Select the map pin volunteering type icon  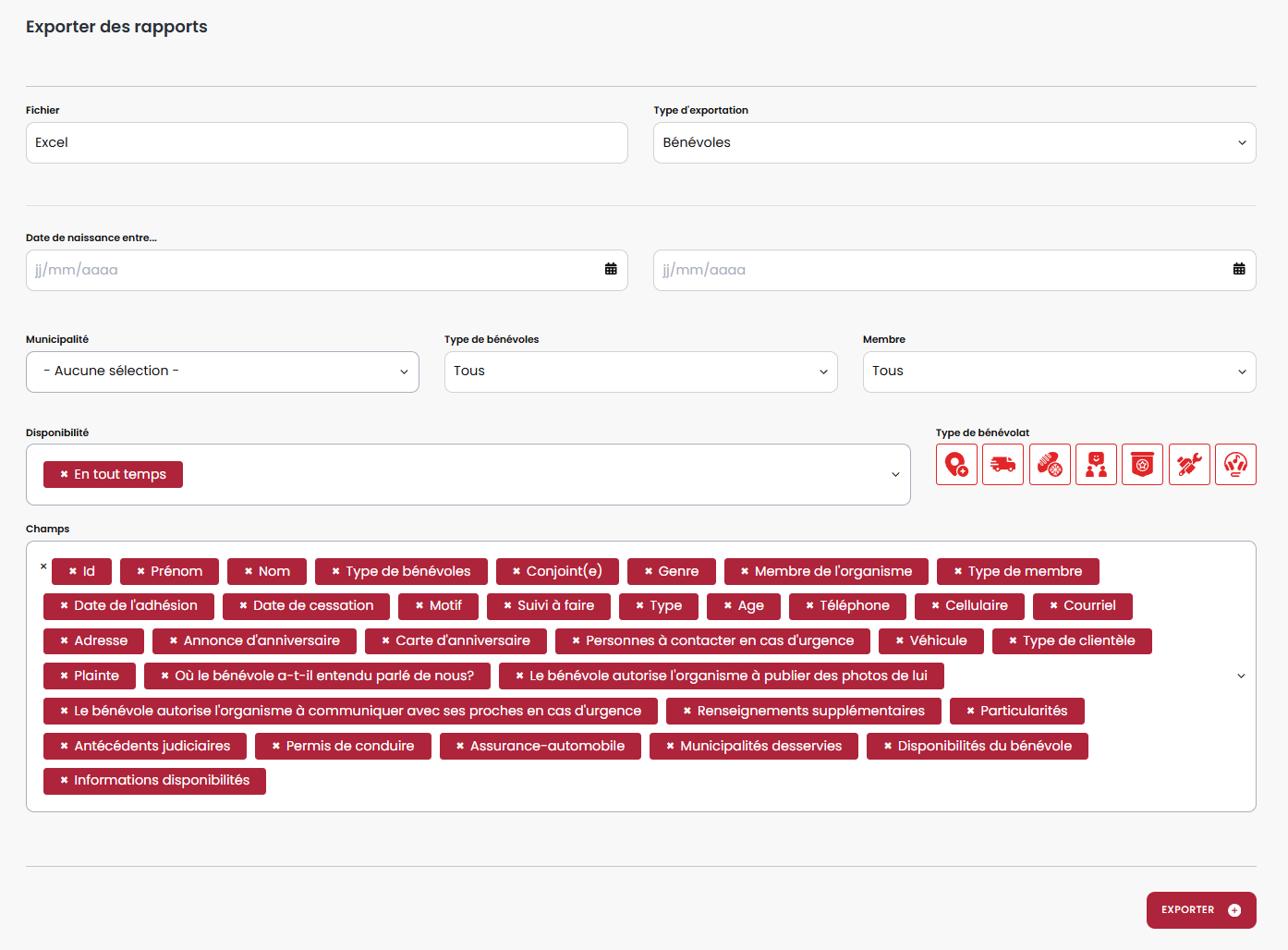click(x=956, y=464)
